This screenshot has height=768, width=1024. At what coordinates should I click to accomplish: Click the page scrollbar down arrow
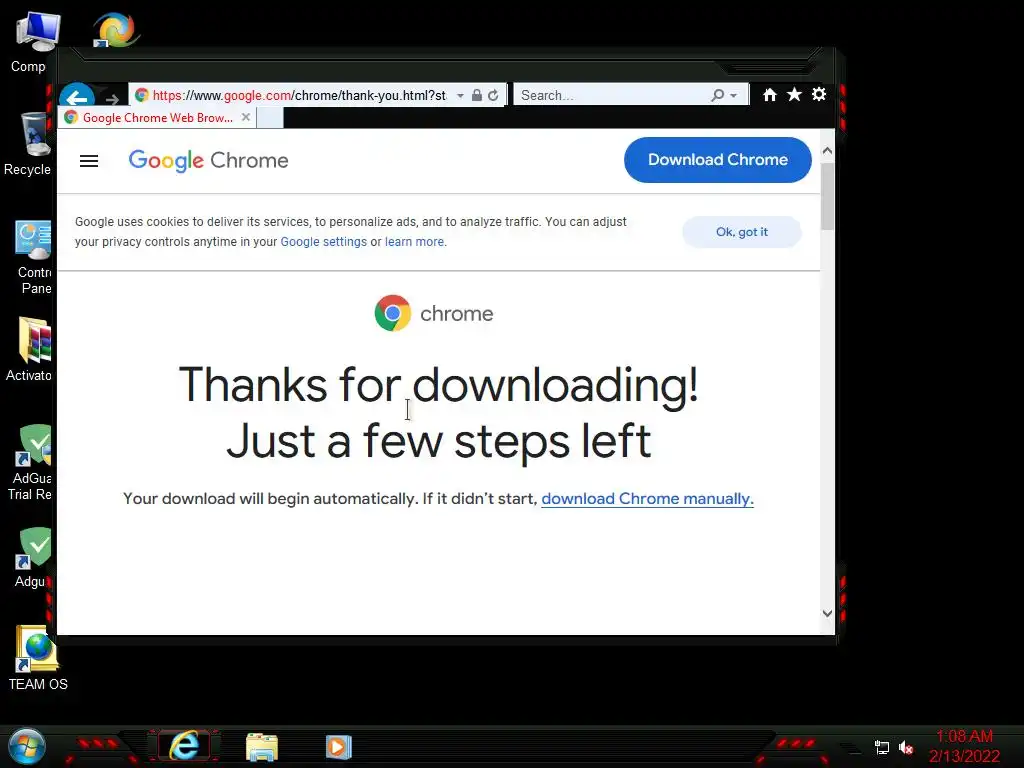[x=827, y=613]
